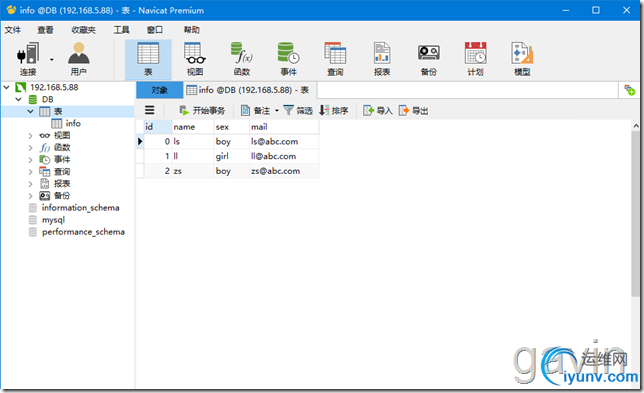Open the 查看 menu
Viewport: 644px width, 393px height.
46,30
